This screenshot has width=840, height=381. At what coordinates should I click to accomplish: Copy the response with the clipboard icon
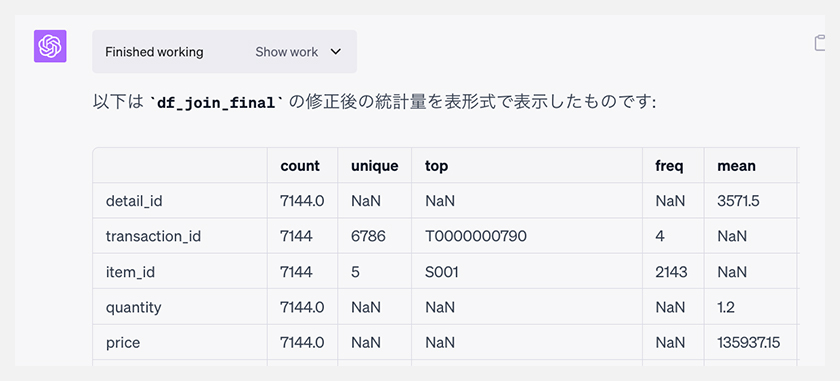[819, 43]
